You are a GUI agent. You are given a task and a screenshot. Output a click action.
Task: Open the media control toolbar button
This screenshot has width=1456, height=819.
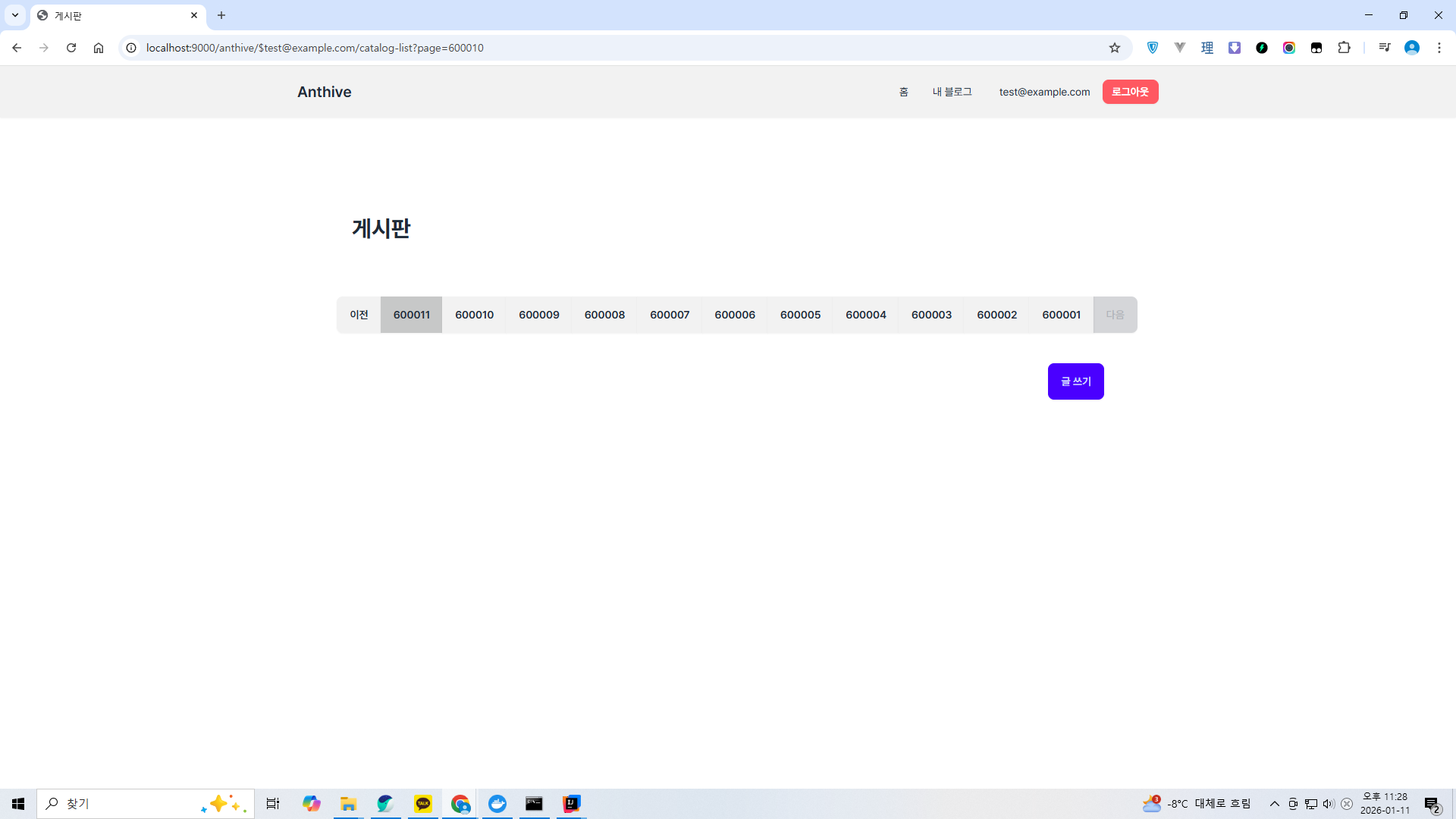1384,48
